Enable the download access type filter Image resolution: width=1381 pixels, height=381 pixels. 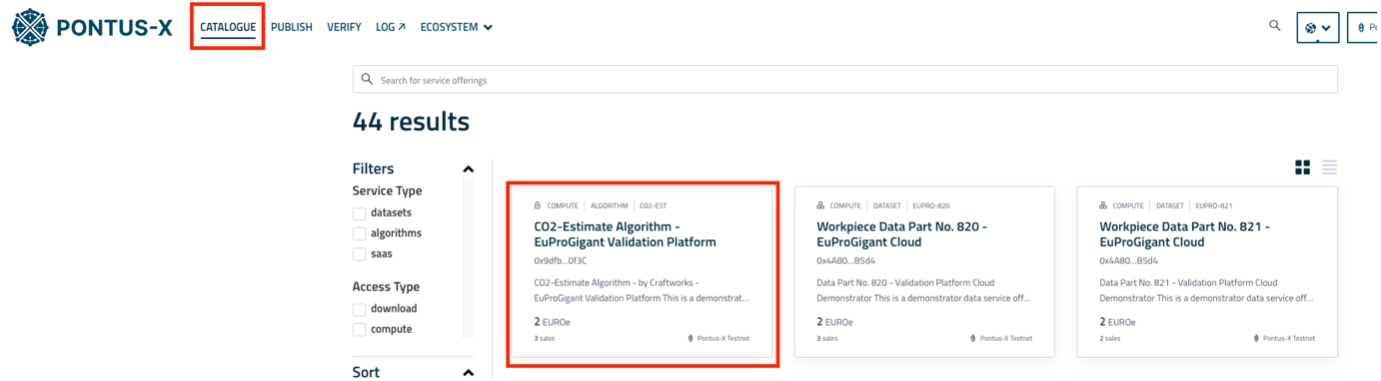pos(359,309)
